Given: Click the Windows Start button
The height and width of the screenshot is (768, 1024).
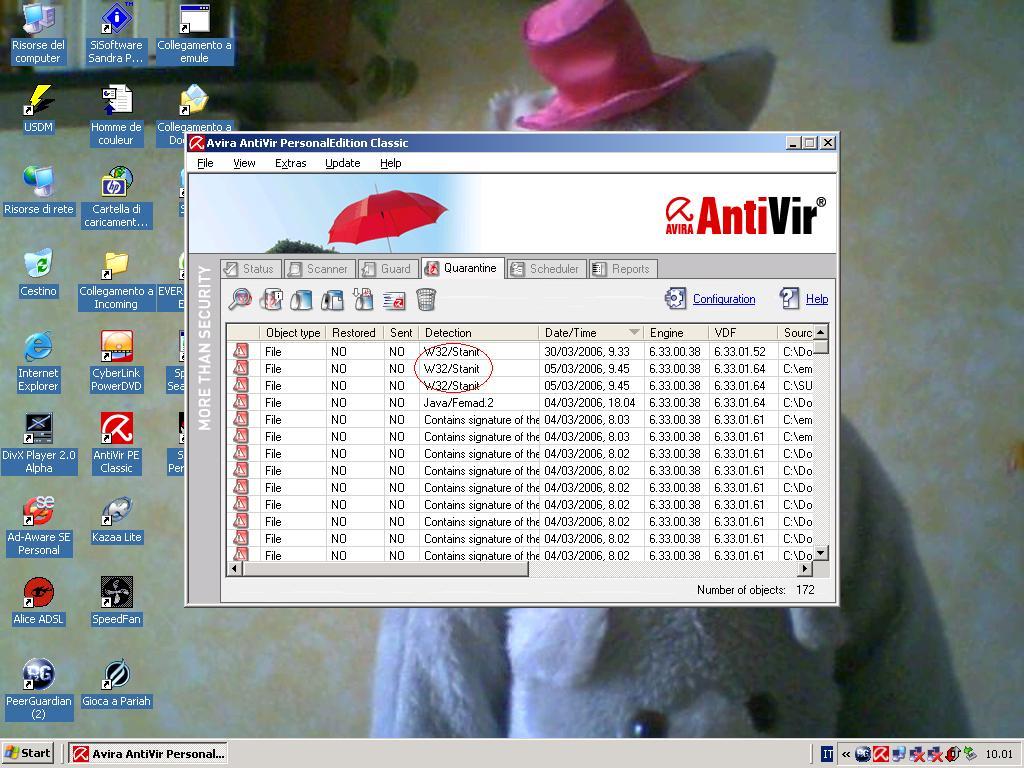Looking at the screenshot, I should 29,753.
